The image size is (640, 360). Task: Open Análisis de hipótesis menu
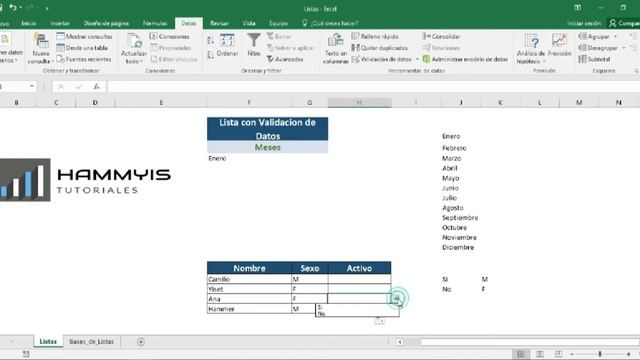(x=531, y=49)
